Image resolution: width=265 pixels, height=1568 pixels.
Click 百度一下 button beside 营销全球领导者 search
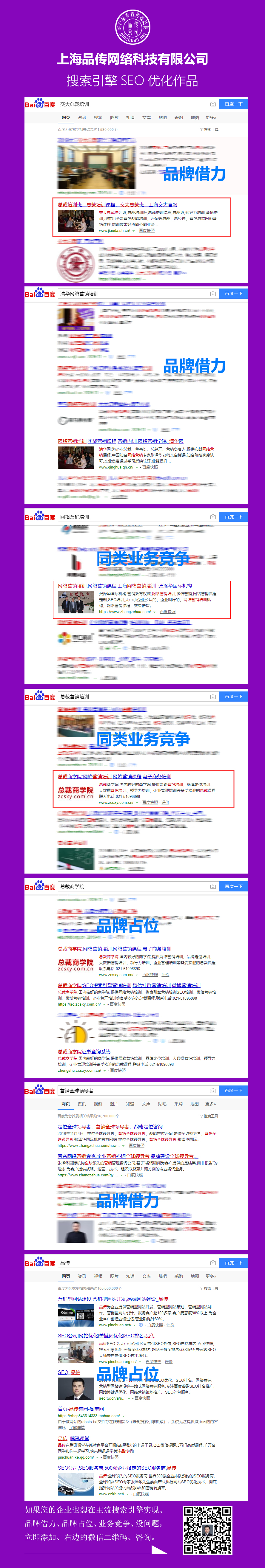pos(233,1091)
